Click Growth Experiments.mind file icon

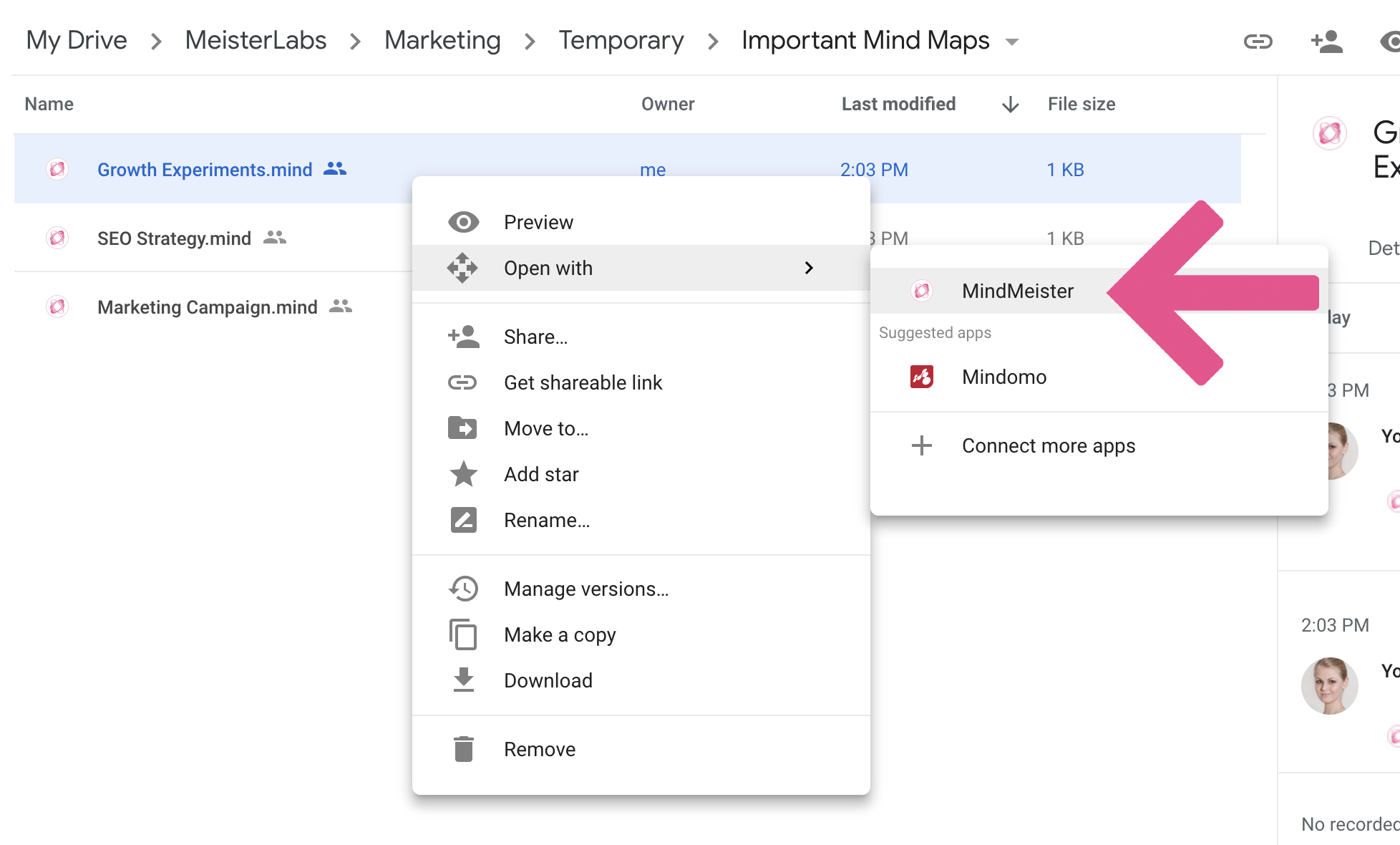(57, 169)
